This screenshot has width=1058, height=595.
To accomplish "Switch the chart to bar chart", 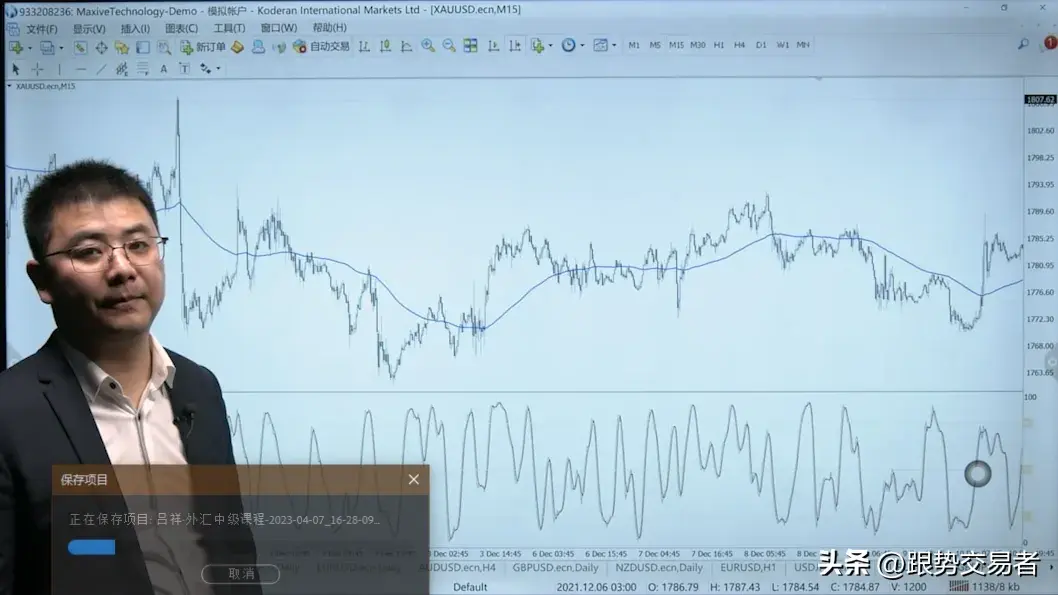I will click(x=364, y=46).
